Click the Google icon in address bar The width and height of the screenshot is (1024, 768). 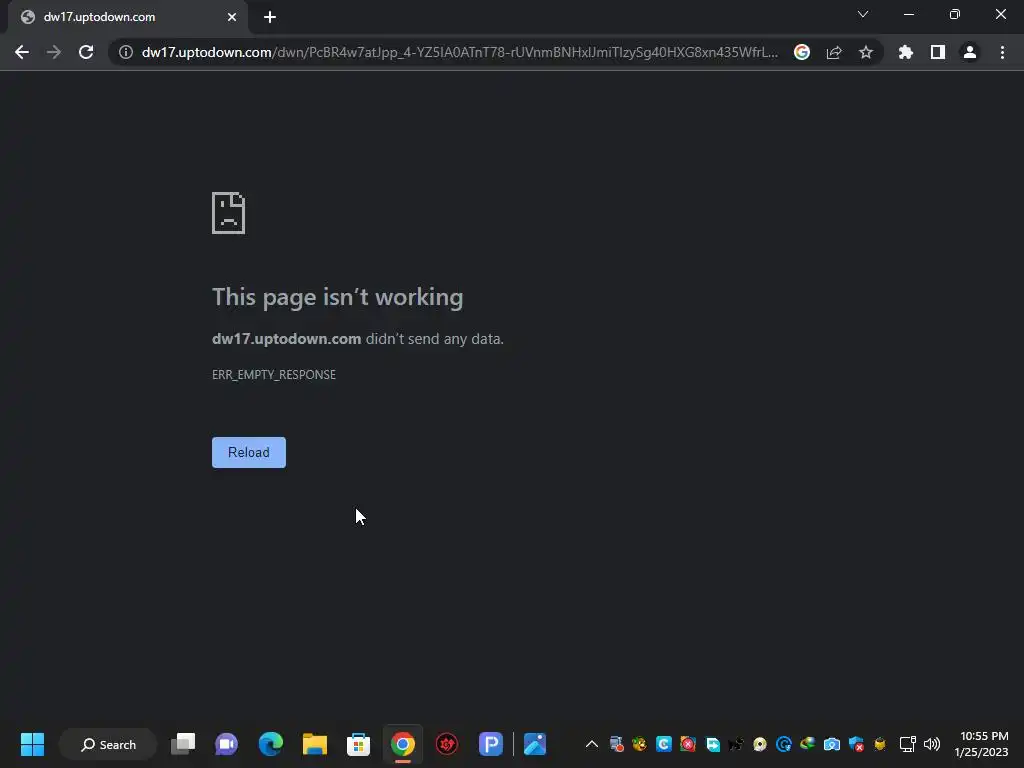(x=802, y=52)
